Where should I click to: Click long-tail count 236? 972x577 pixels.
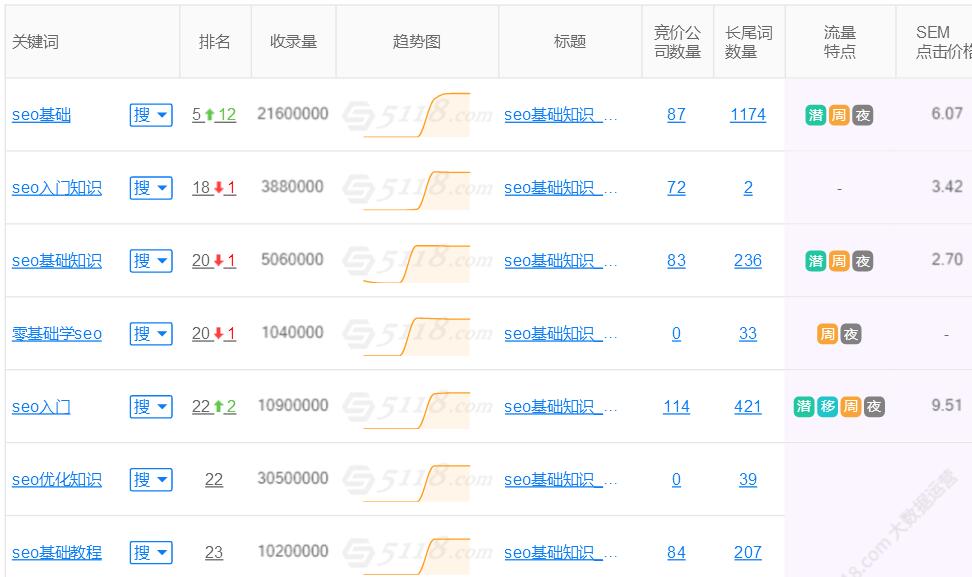pyautogui.click(x=748, y=261)
